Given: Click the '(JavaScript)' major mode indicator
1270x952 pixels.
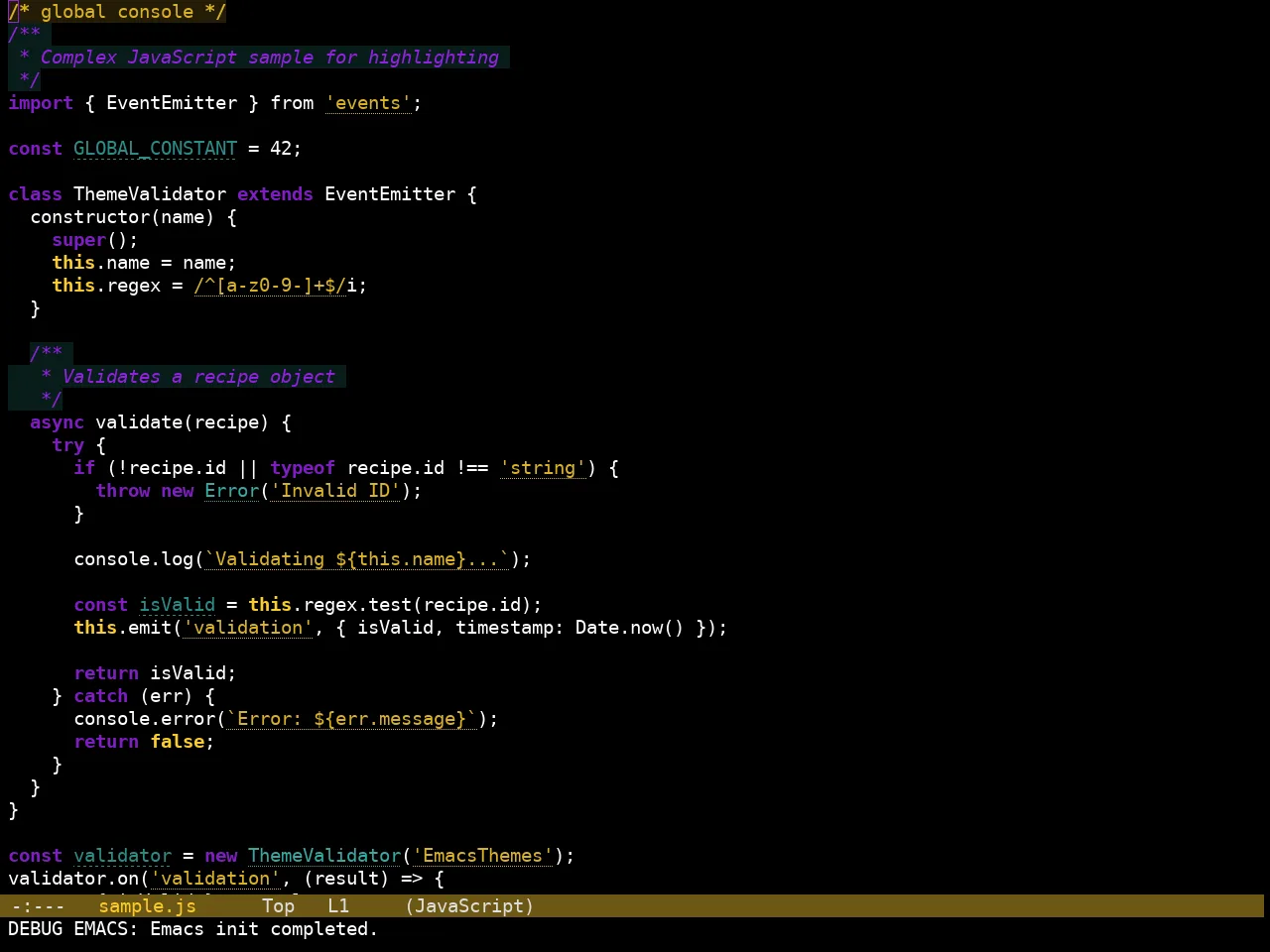Looking at the screenshot, I should tap(468, 905).
